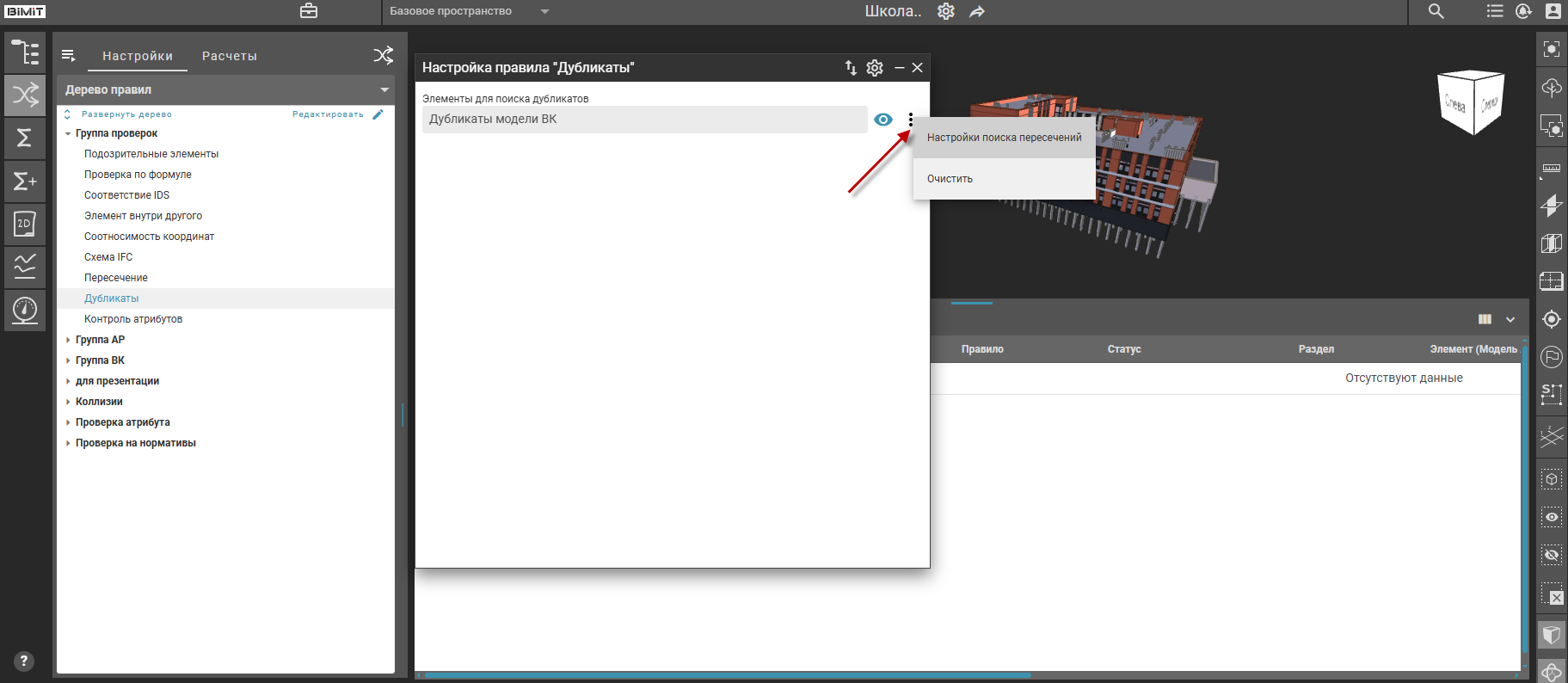This screenshot has width=1568, height=683.
Task: Click the pencil edit icon in rule tree
Action: [x=378, y=114]
